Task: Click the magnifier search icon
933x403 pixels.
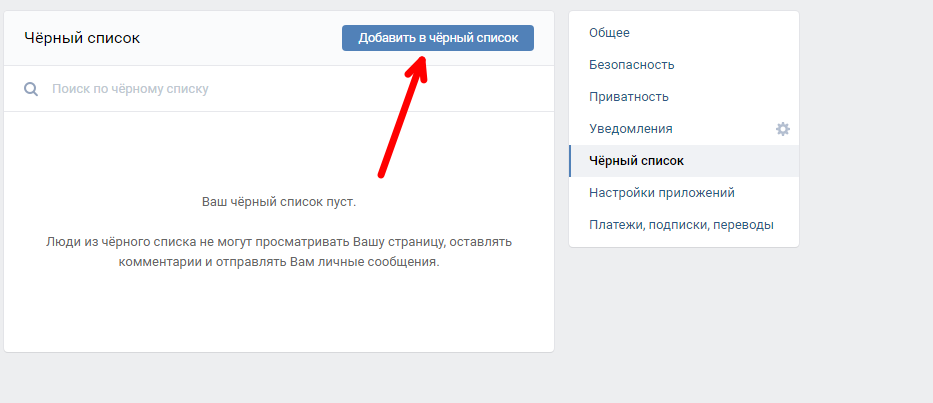Action: click(31, 89)
